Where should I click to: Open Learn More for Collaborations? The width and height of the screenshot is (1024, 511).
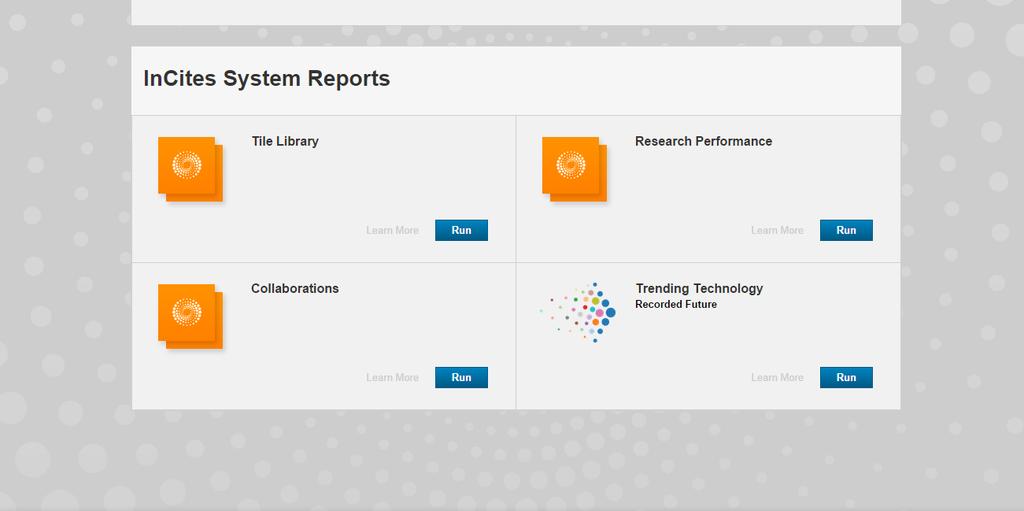(392, 377)
